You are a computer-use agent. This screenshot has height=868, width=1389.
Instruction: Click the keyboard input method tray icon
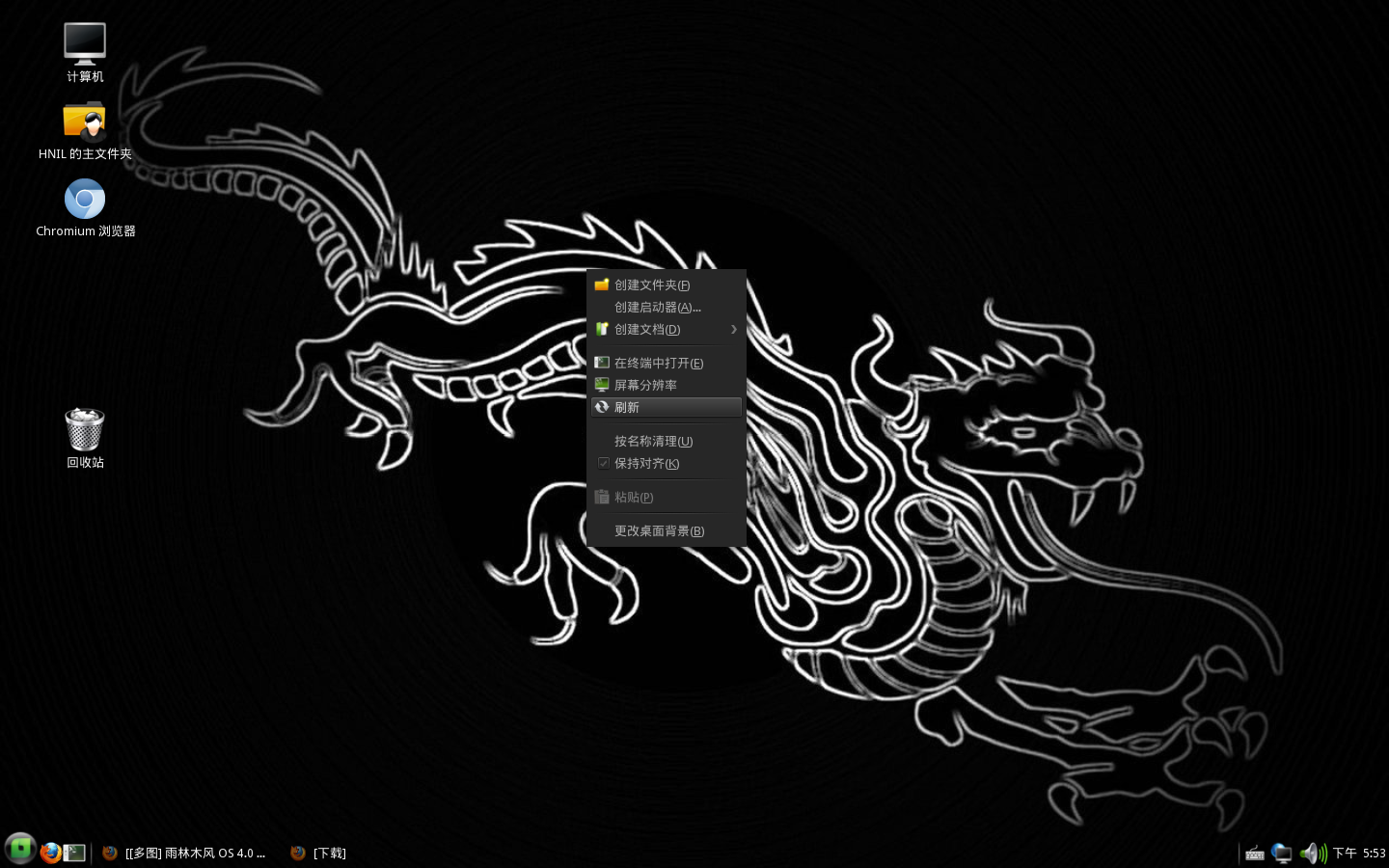1254,853
